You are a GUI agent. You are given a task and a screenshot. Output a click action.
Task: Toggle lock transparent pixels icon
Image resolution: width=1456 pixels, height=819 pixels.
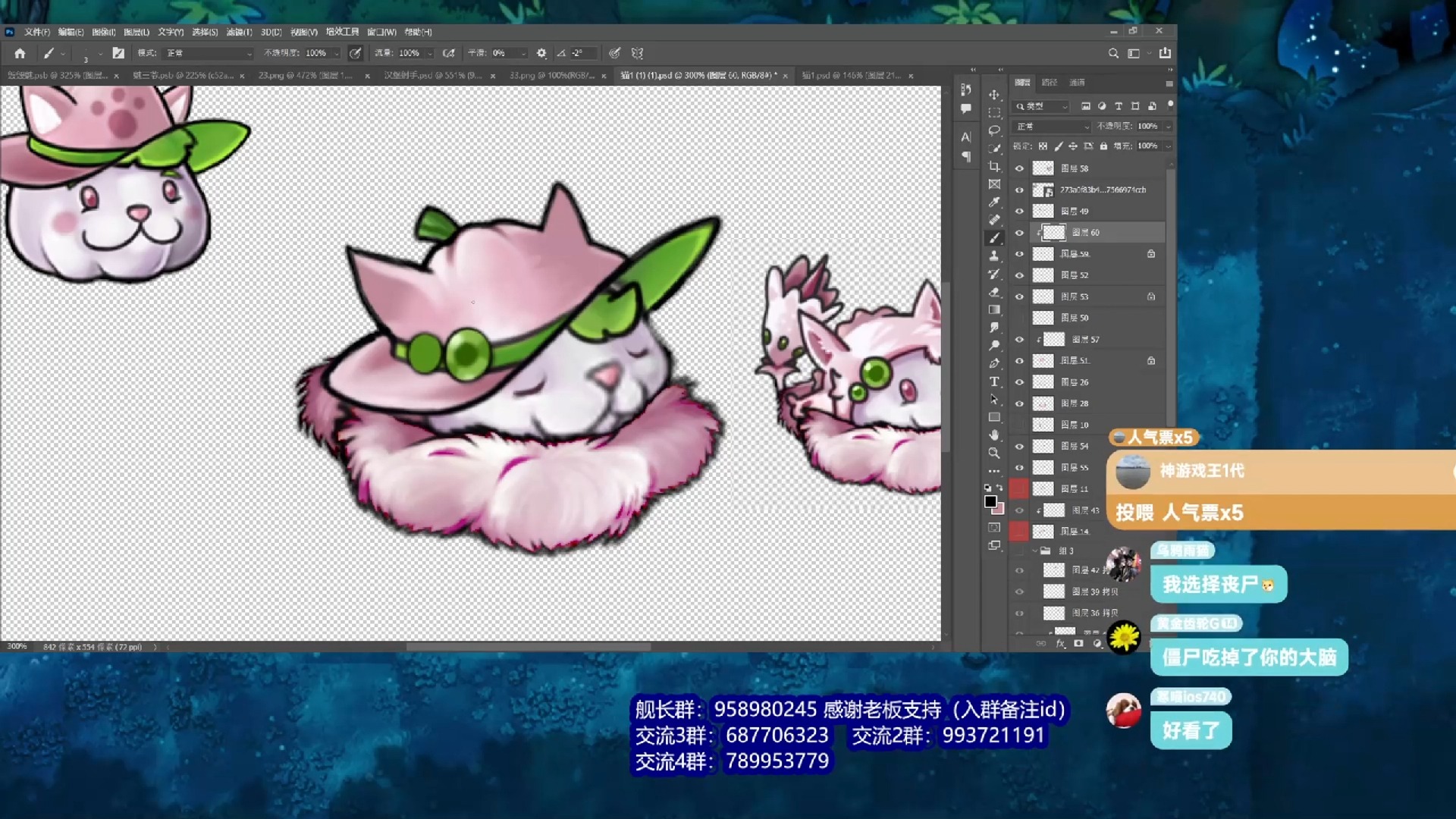(1043, 146)
